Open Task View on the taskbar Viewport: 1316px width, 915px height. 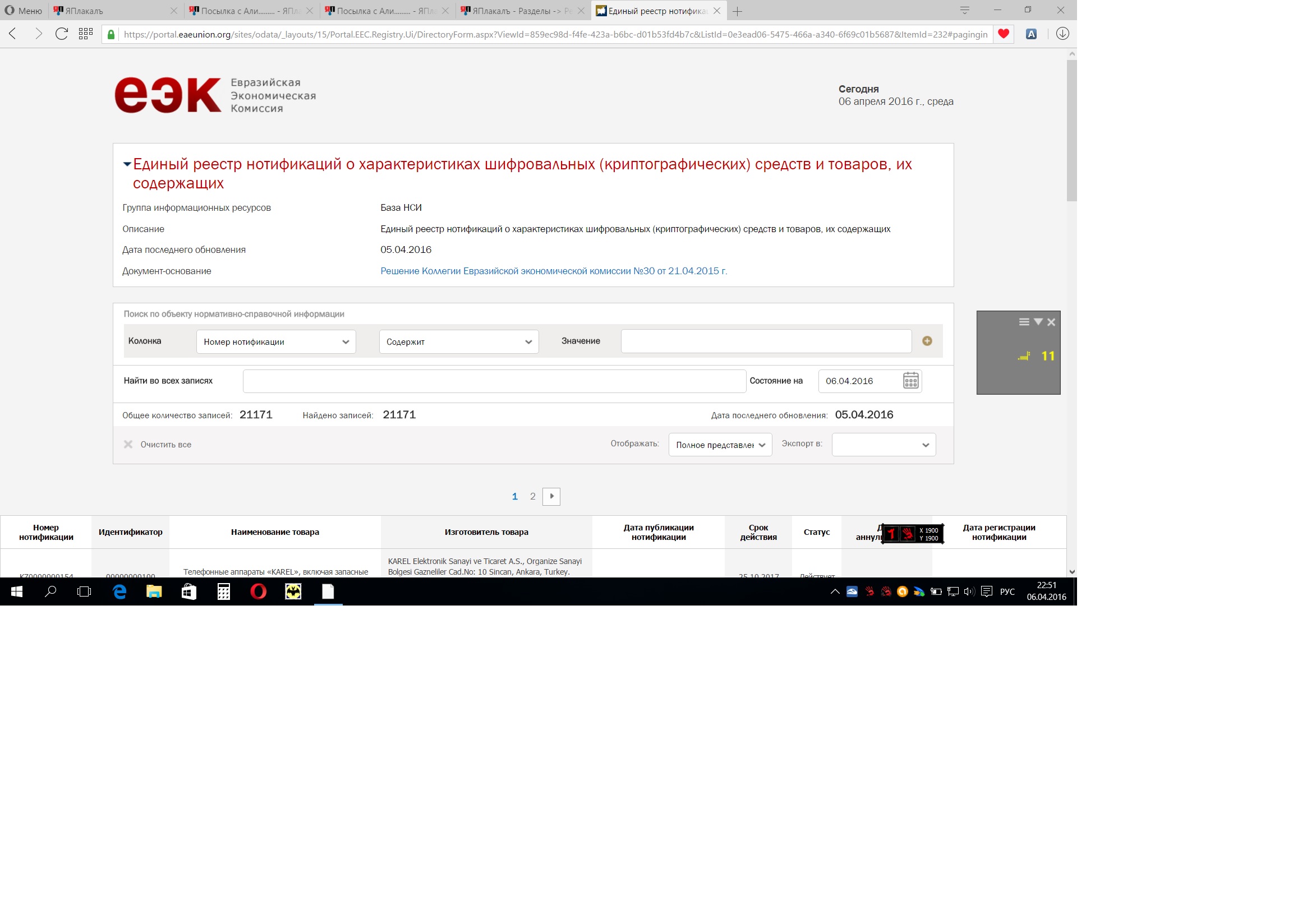(x=84, y=591)
